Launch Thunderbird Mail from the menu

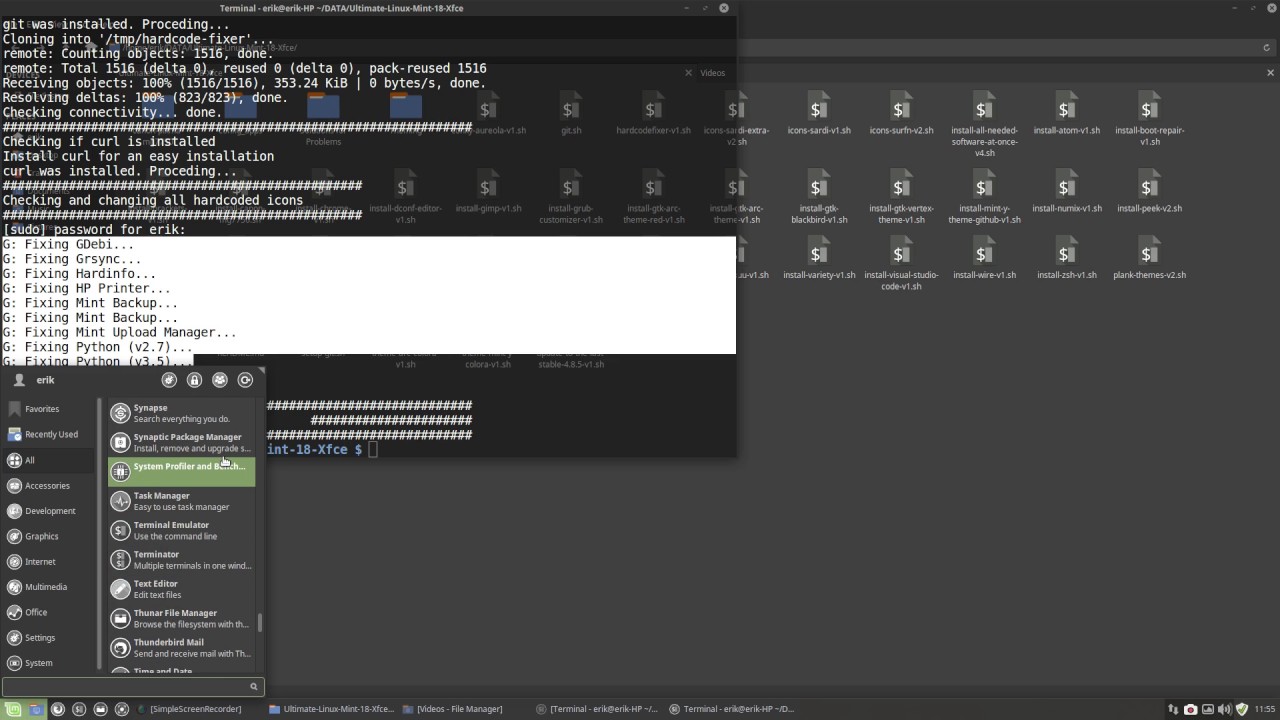(181, 648)
